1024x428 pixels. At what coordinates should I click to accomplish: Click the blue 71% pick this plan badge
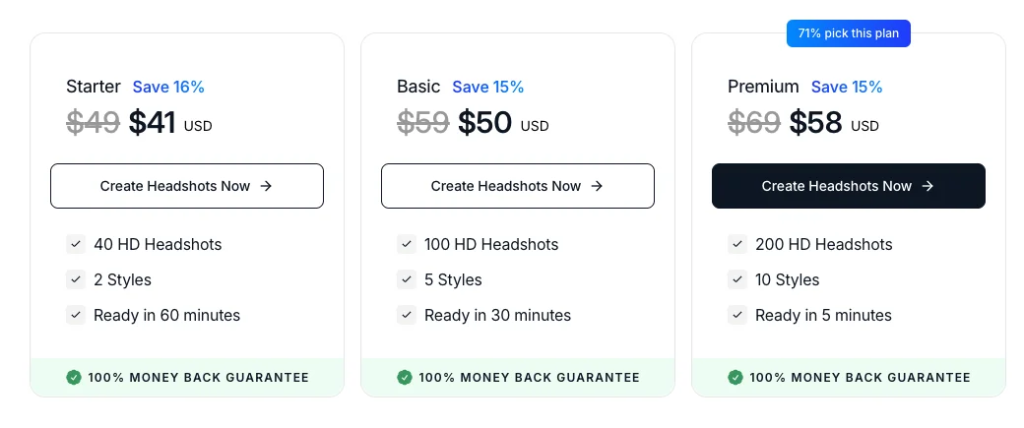pyautogui.click(x=848, y=34)
